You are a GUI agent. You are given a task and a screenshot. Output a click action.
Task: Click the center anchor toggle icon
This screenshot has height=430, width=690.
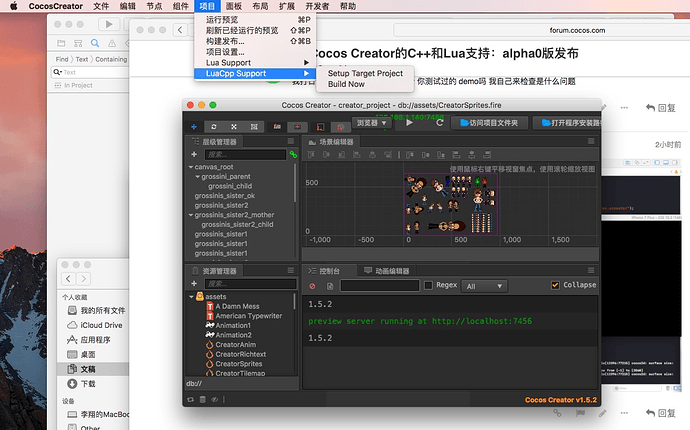click(x=297, y=127)
